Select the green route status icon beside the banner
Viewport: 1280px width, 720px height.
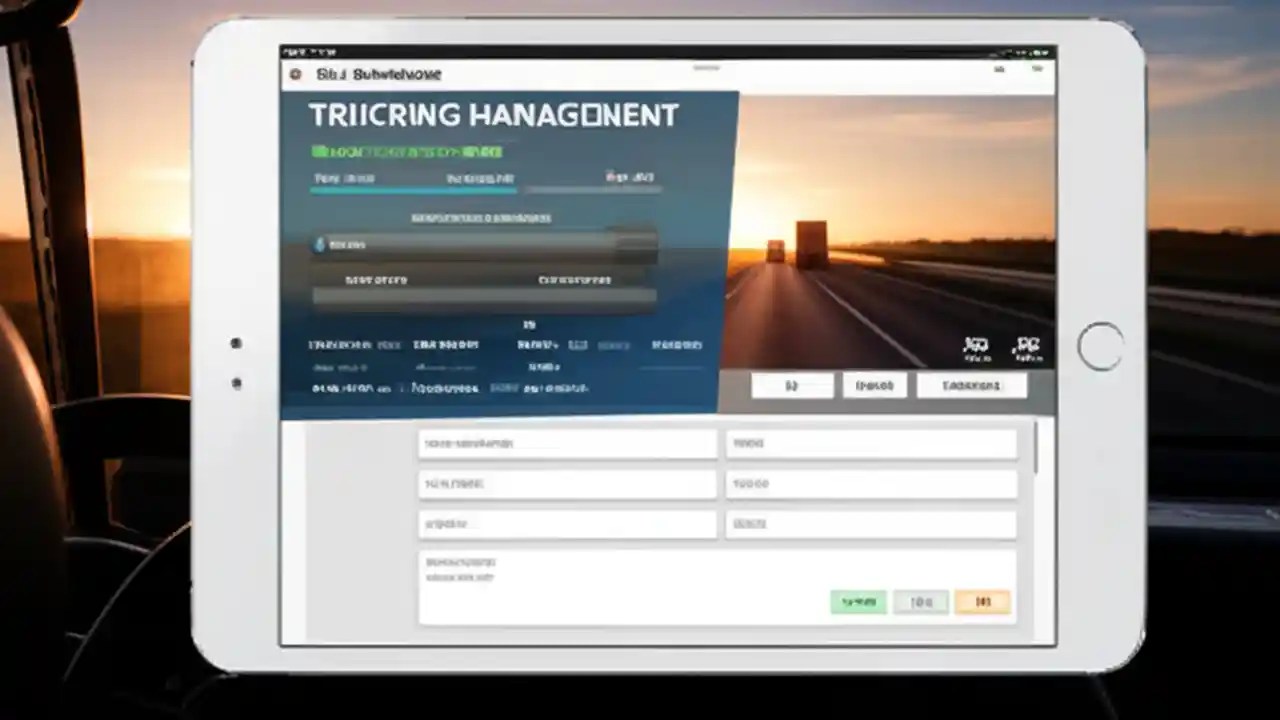click(x=319, y=151)
